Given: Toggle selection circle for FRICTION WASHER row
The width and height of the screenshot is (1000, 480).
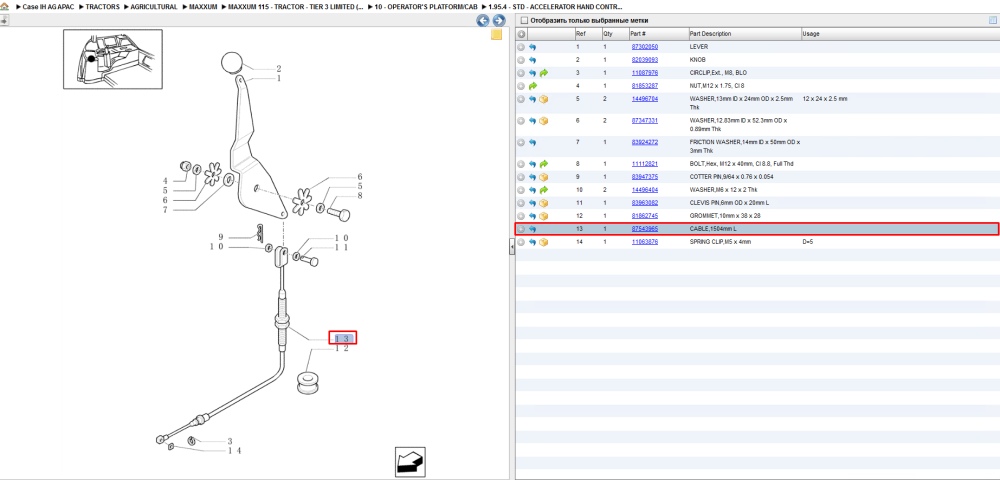Looking at the screenshot, I should click(521, 142).
